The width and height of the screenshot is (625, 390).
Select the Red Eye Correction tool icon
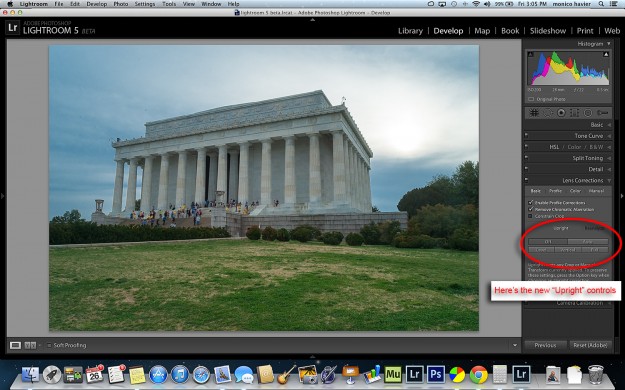click(561, 113)
